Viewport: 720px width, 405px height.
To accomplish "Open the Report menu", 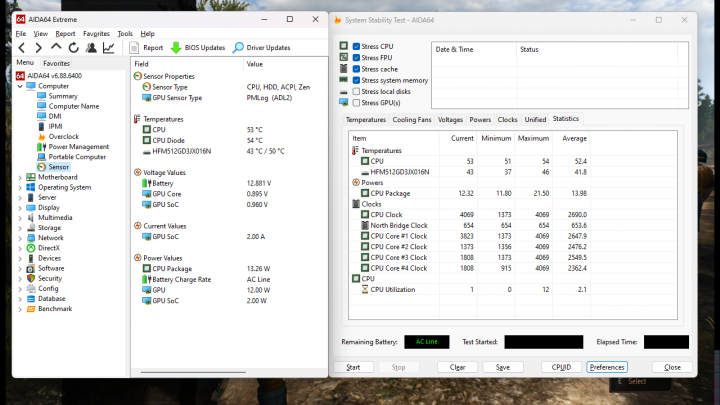I will point(65,34).
